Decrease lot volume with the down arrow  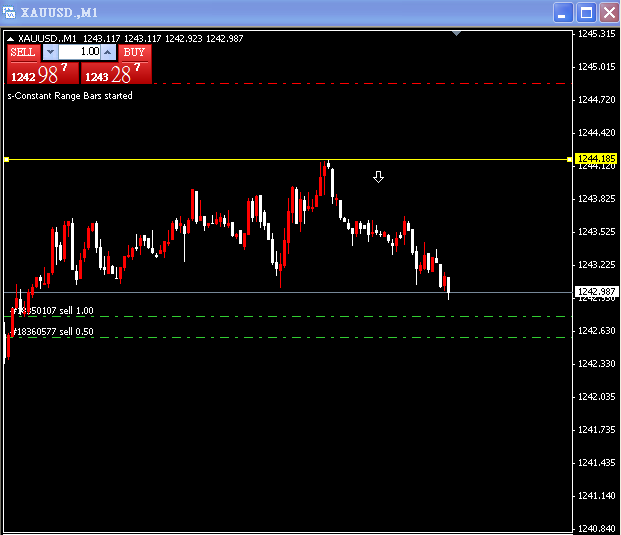(x=50, y=52)
